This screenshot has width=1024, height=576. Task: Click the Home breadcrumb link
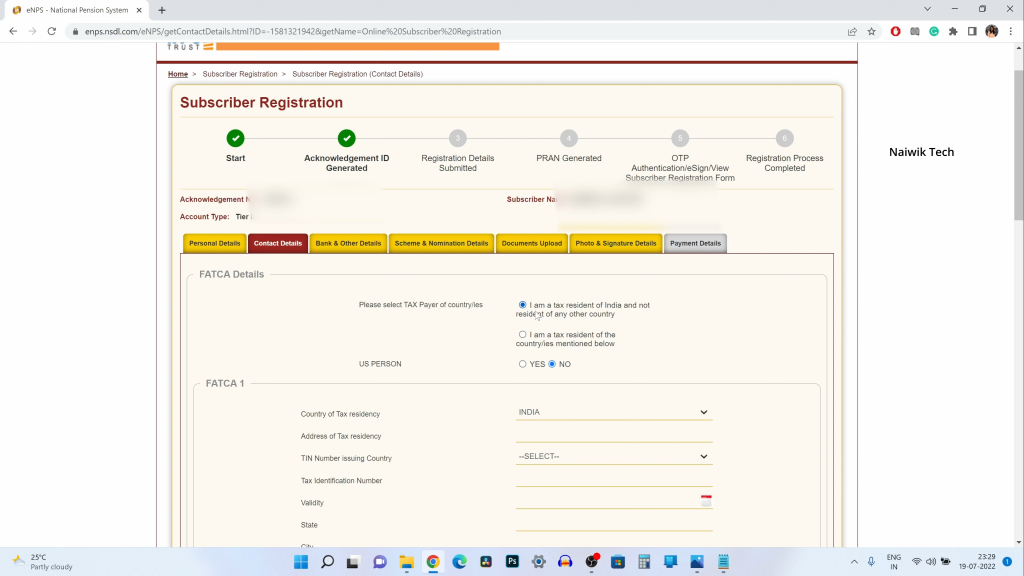click(x=177, y=73)
